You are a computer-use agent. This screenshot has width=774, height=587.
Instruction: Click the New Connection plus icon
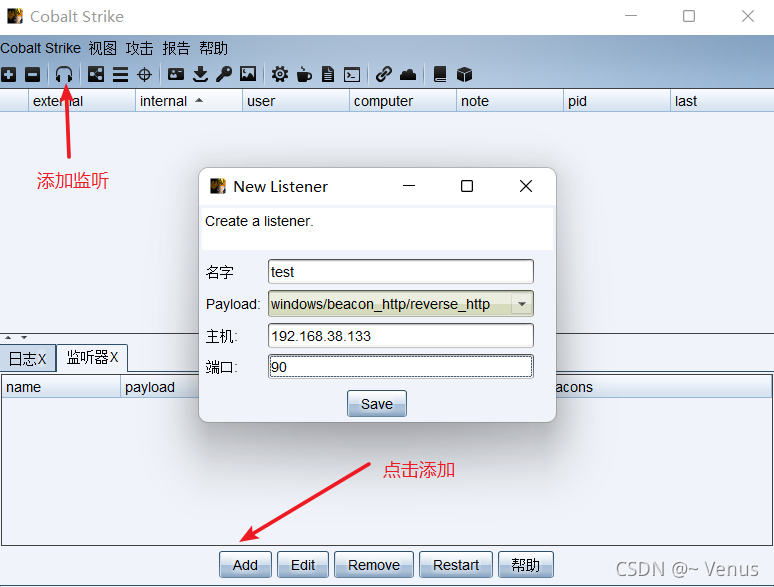[x=8, y=75]
